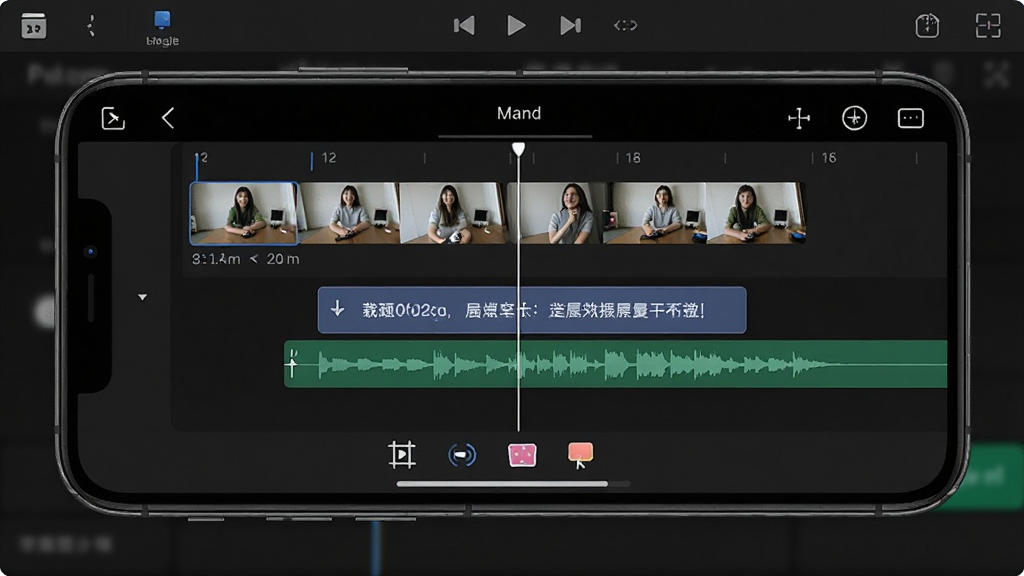The width and height of the screenshot is (1024, 576).
Task: Skip to the next clip
Action: click(570, 25)
